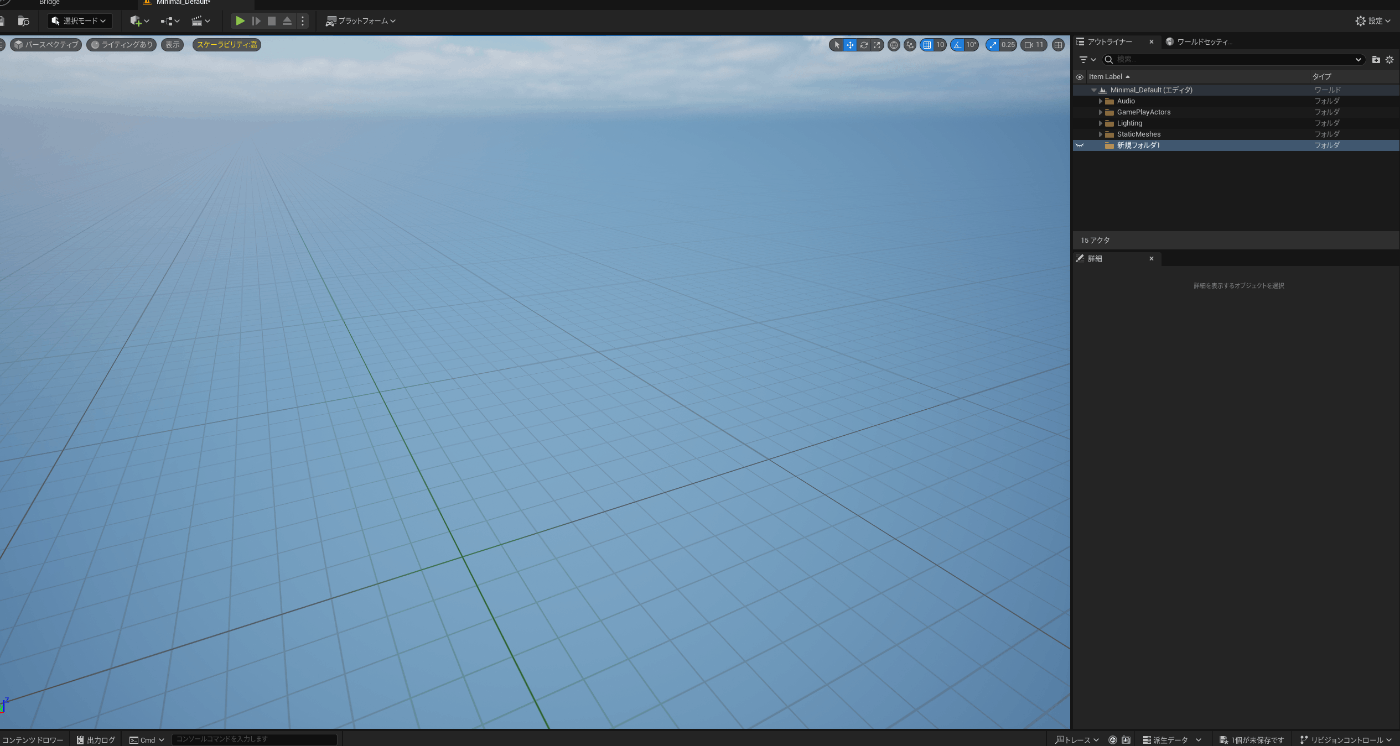Close the アウトライナー tab
The height and width of the screenshot is (746, 1400).
(1151, 42)
